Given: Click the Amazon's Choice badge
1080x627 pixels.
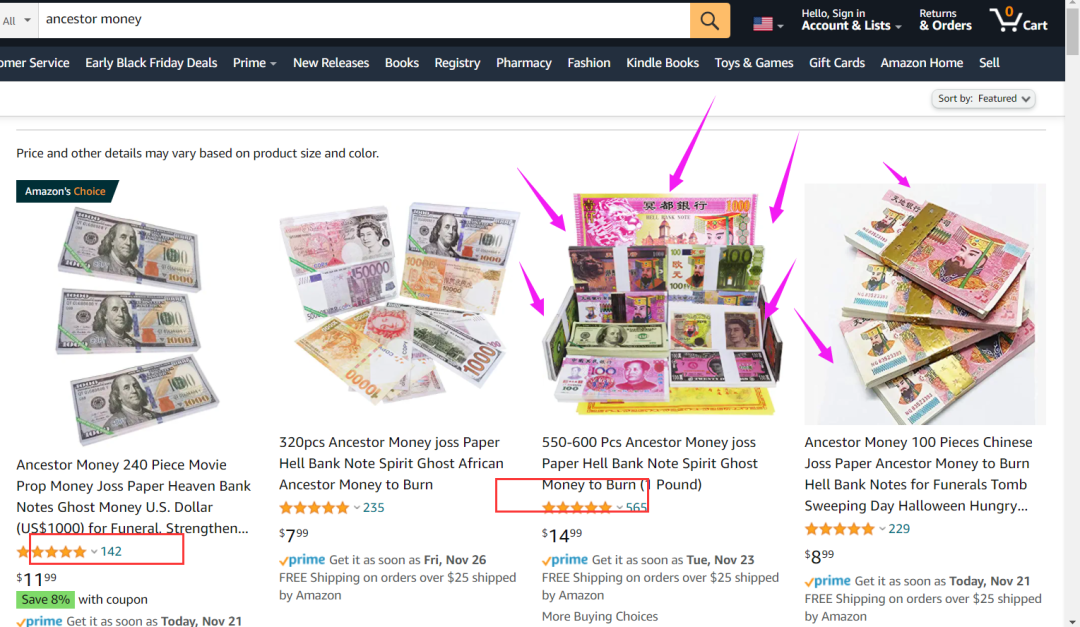Looking at the screenshot, I should (x=65, y=192).
